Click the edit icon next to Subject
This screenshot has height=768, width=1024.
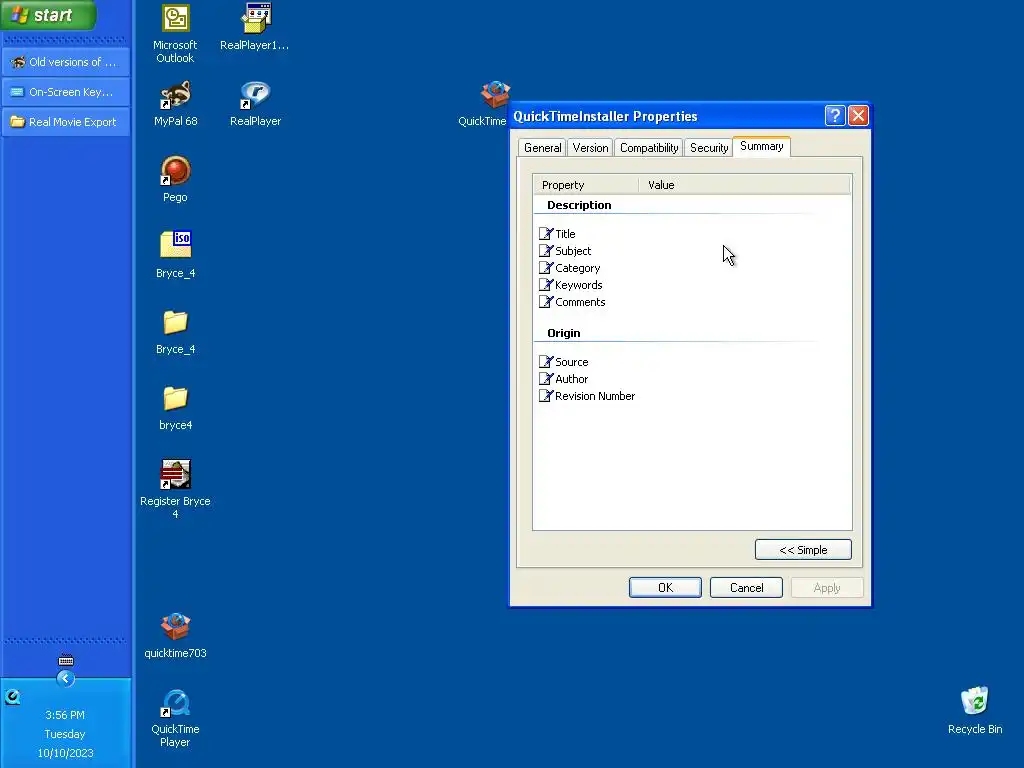pyautogui.click(x=546, y=250)
